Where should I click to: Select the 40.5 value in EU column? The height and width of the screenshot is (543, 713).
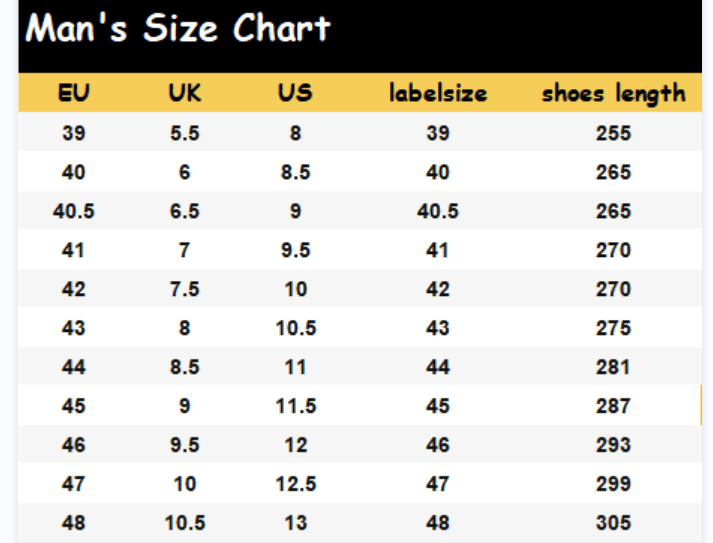[x=74, y=211]
